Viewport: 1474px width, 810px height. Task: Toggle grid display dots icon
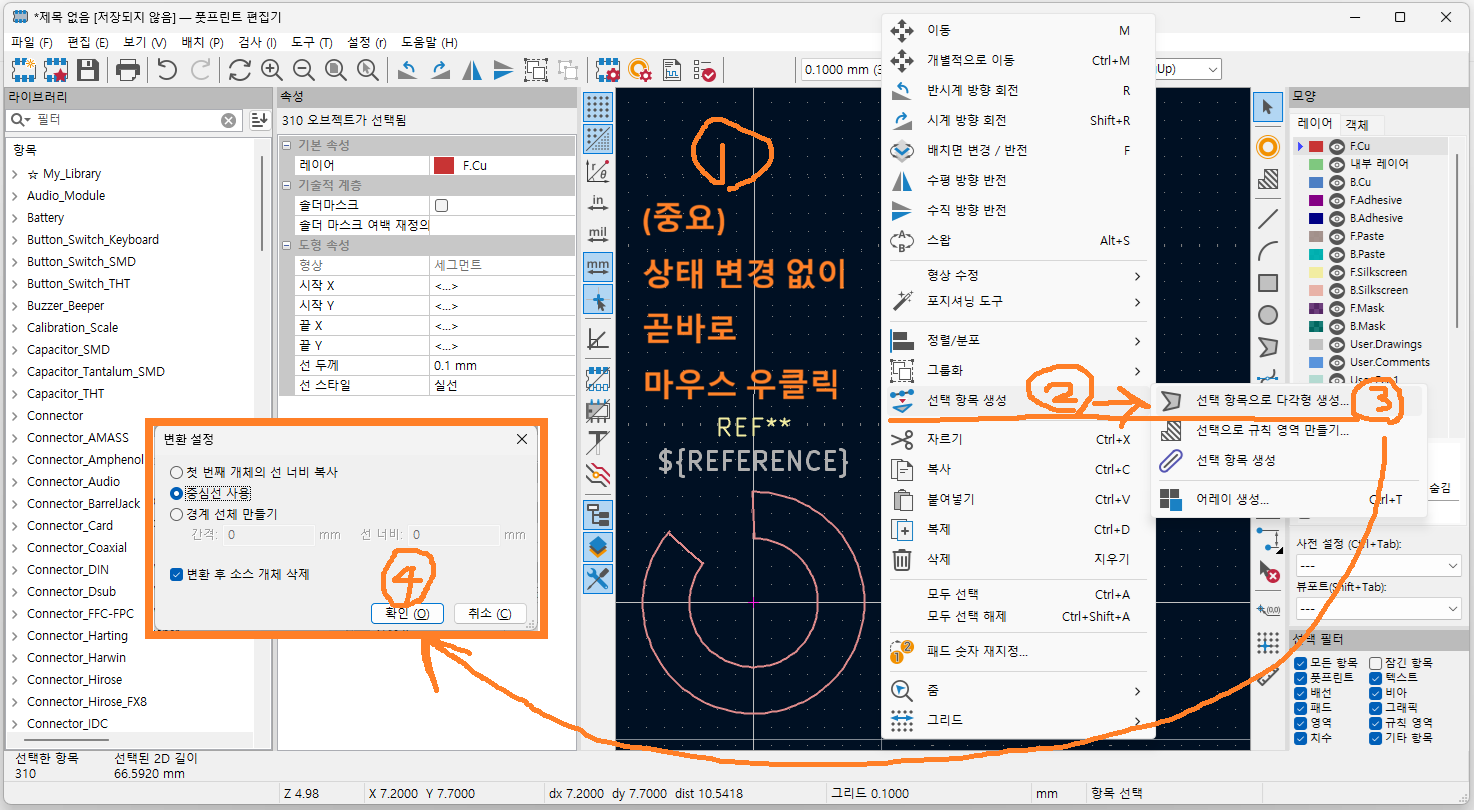point(598,106)
